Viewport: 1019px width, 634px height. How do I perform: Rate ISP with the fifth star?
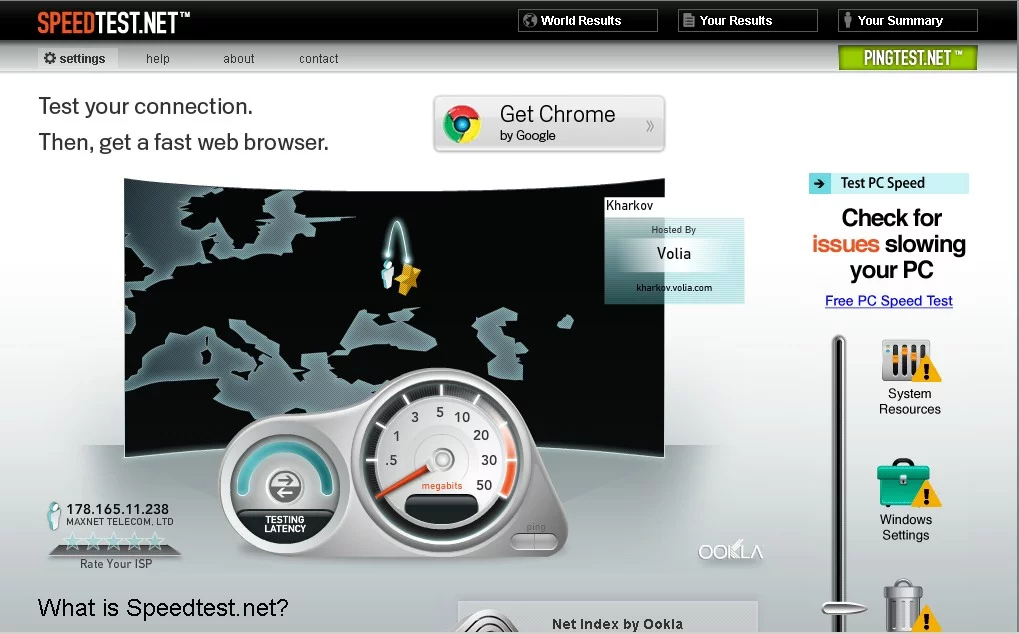tap(155, 540)
